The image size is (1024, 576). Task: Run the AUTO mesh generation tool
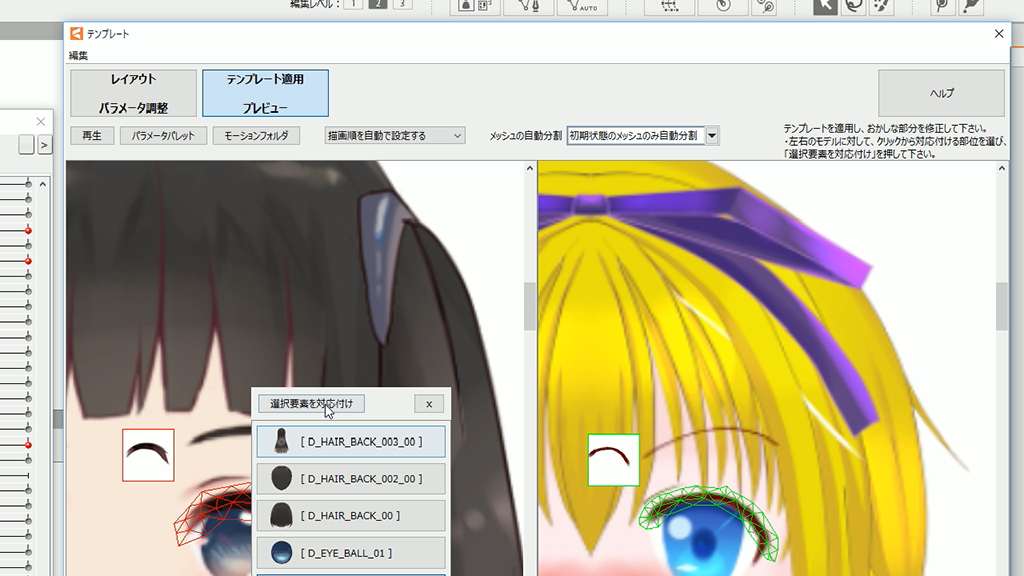coord(582,7)
